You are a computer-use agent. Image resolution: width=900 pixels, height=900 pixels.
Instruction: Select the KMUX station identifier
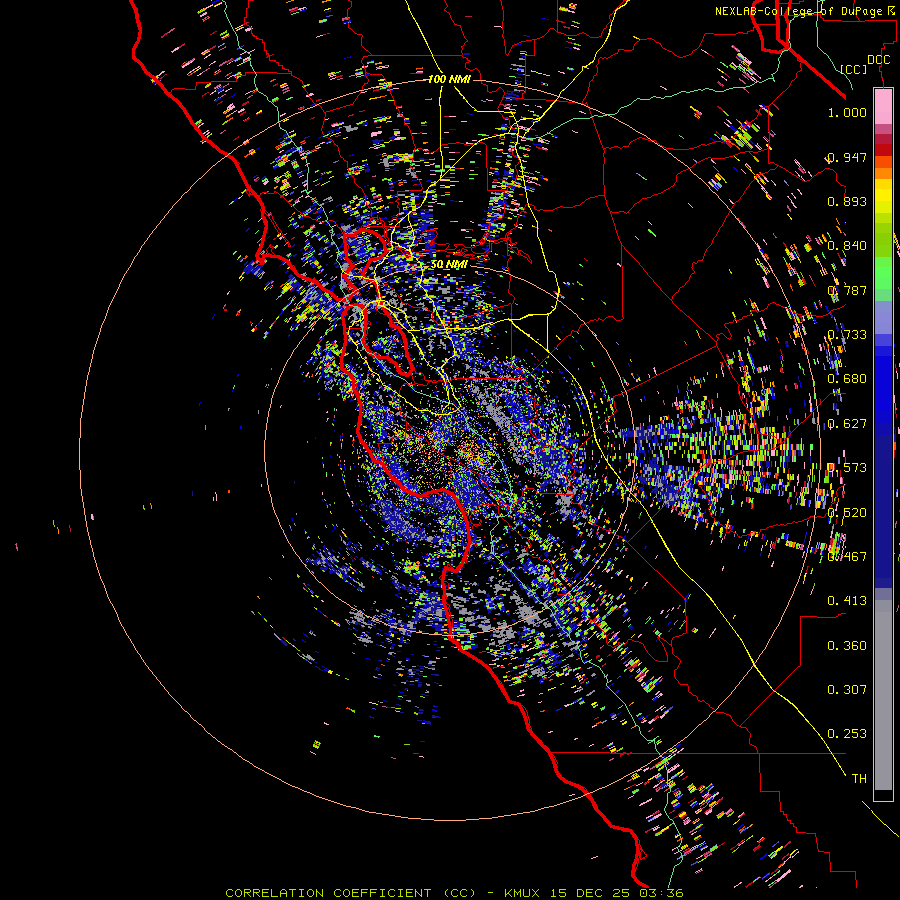pyautogui.click(x=524, y=893)
